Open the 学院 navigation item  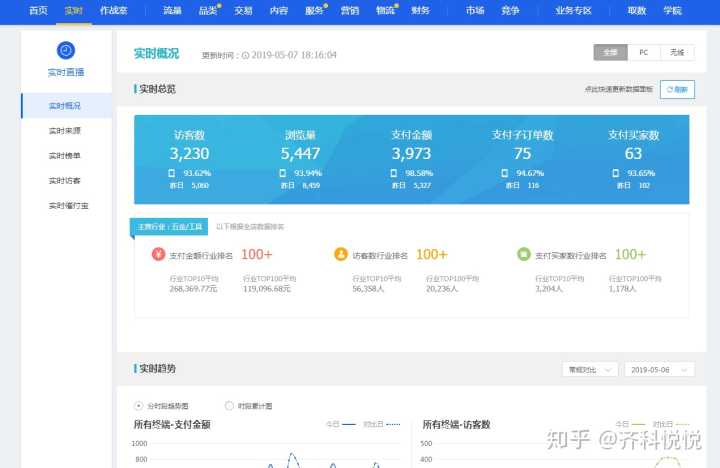tap(672, 11)
